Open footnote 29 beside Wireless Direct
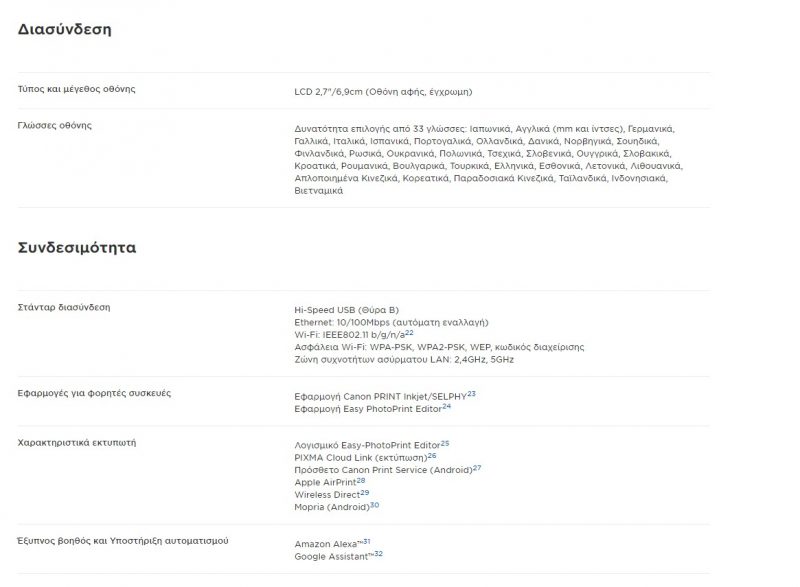Viewport: 800px width, 587px height. pos(365,493)
